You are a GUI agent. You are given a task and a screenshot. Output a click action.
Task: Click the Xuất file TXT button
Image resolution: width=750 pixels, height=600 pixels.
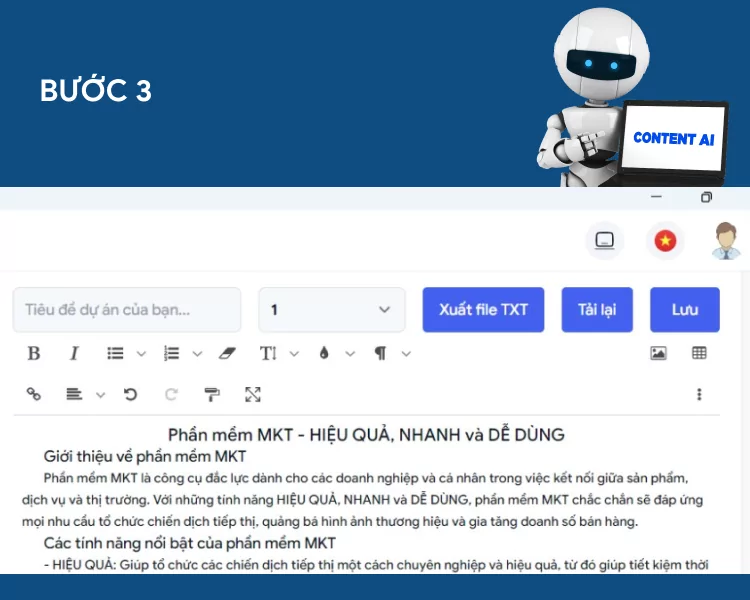tap(483, 310)
